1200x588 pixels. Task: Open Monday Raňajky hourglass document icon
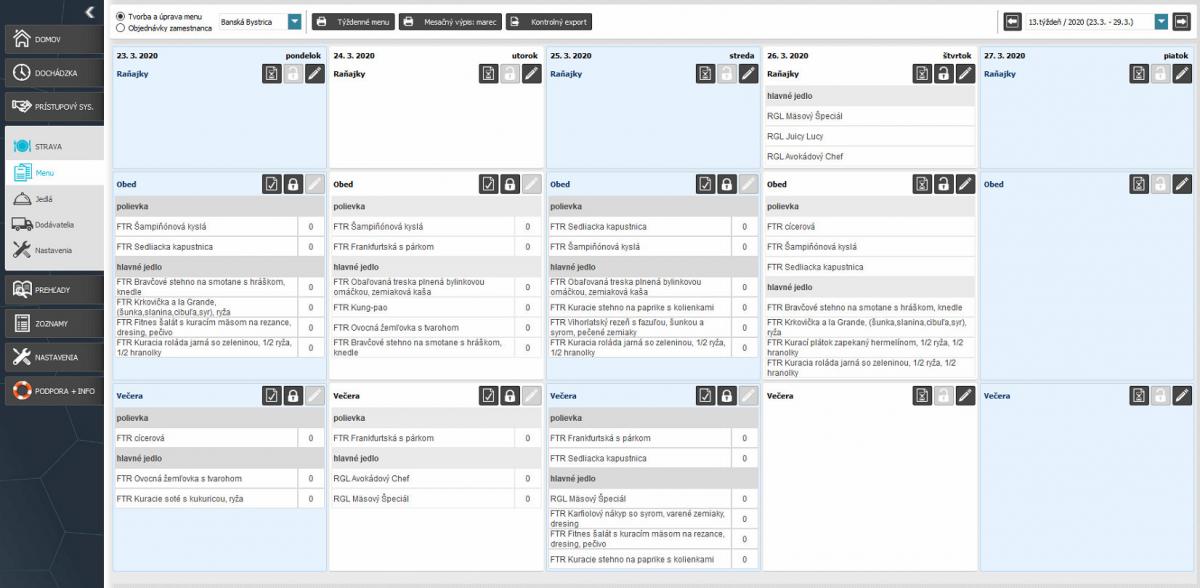[x=273, y=73]
